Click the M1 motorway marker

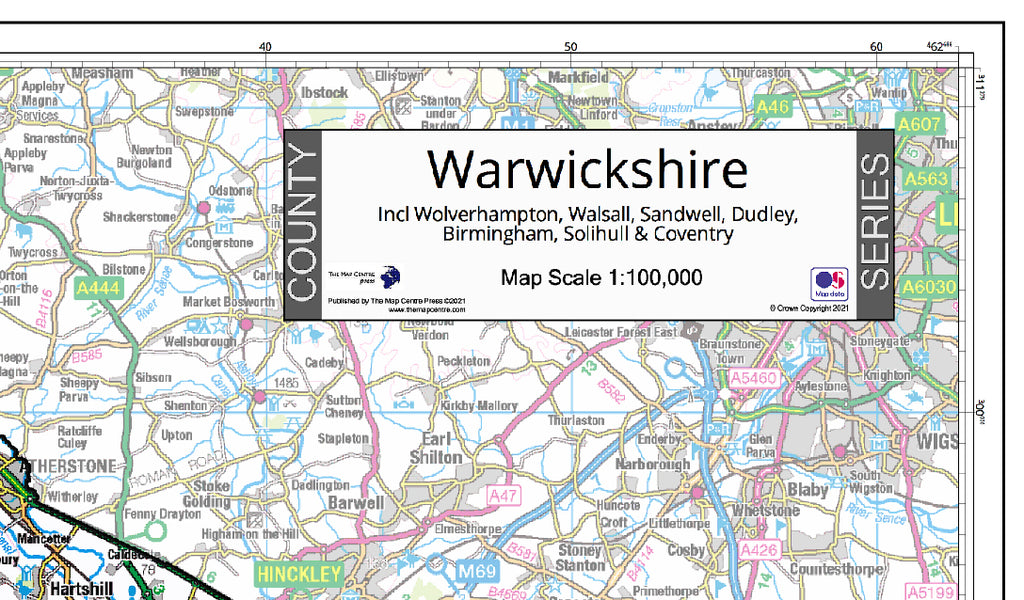[516, 124]
